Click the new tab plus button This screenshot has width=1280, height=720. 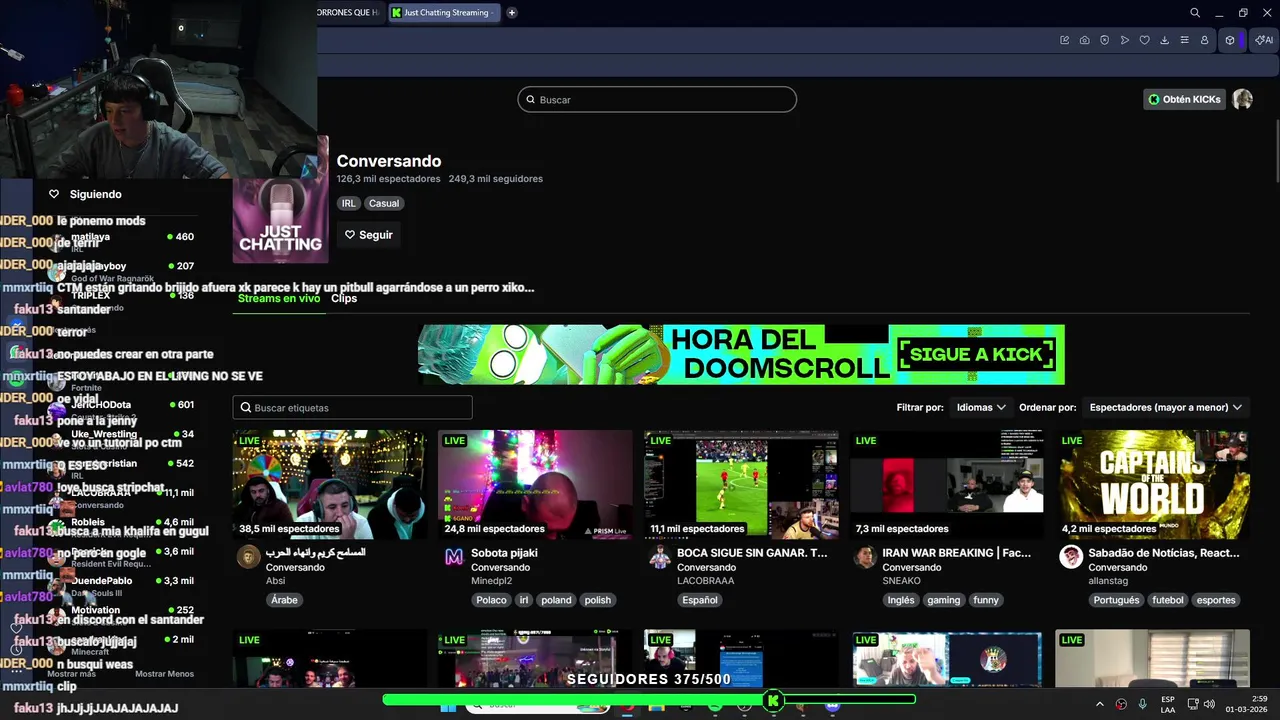[511, 13]
